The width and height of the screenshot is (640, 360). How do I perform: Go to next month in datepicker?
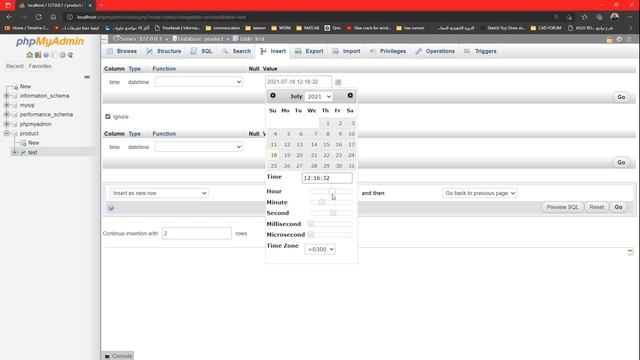[x=350, y=96]
